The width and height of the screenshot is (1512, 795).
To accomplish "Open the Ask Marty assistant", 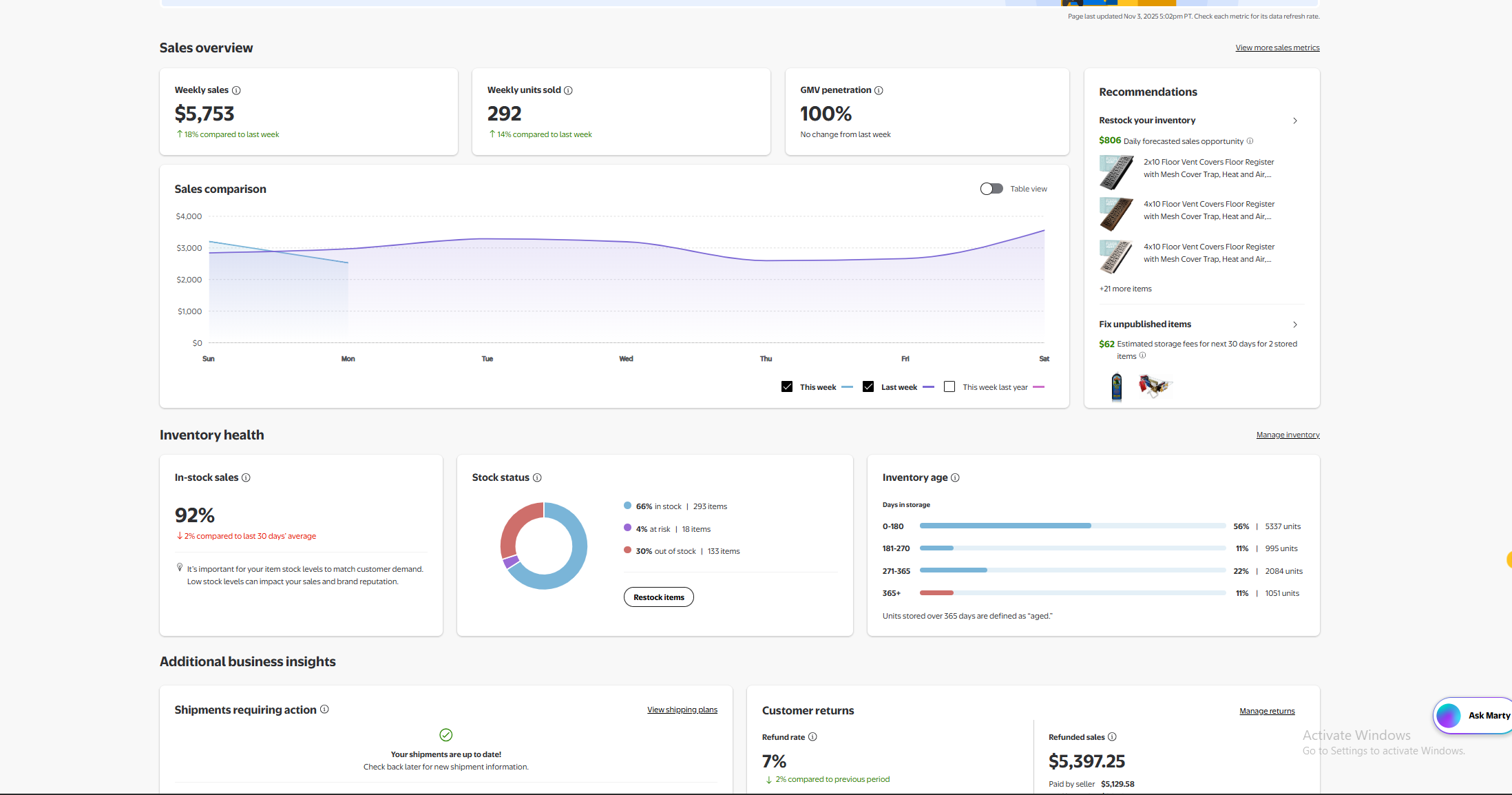I will (x=1473, y=716).
